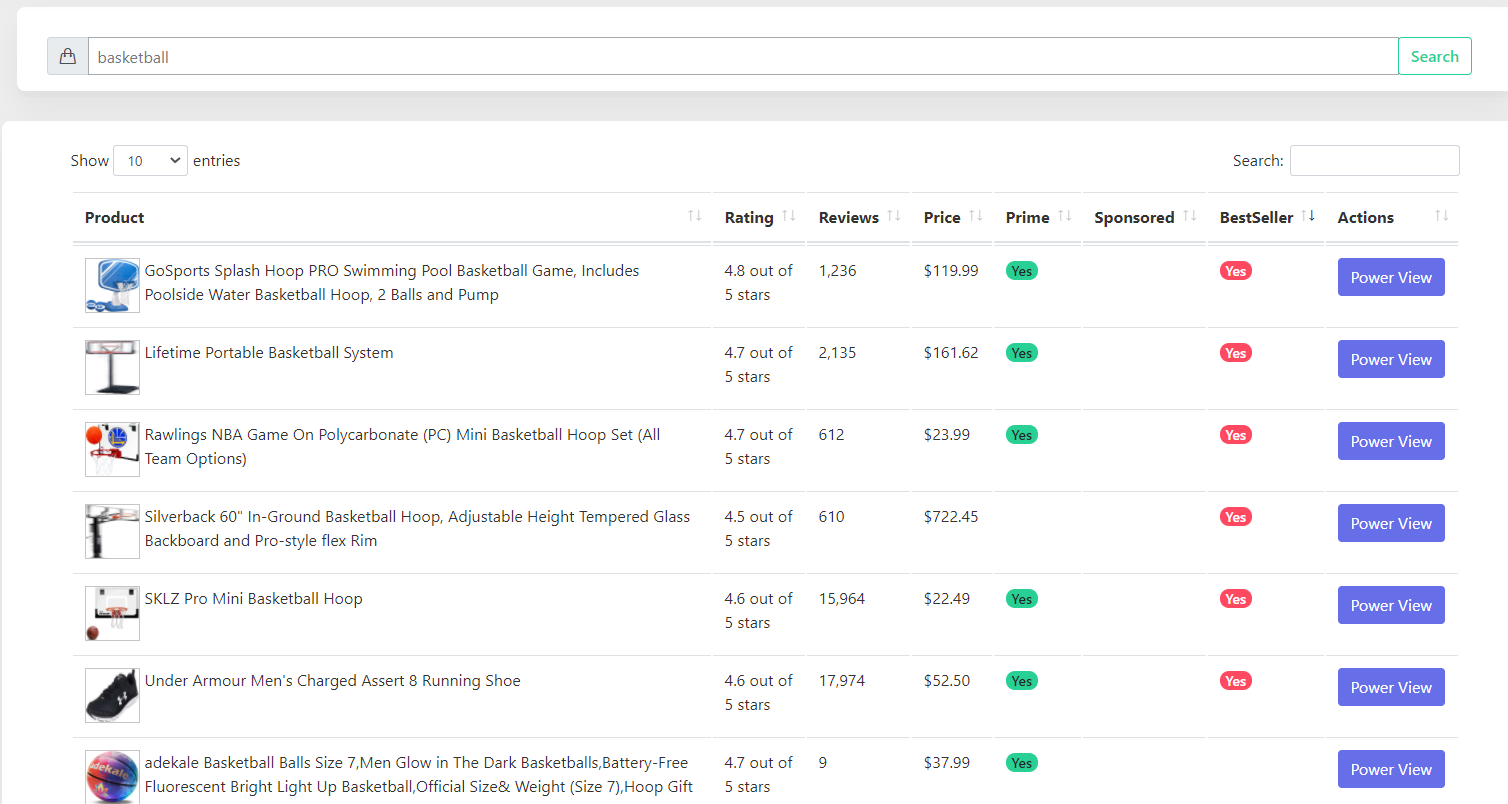The image size is (1508, 804).
Task: Click the shopping bag icon beside search box
Action: pos(68,57)
